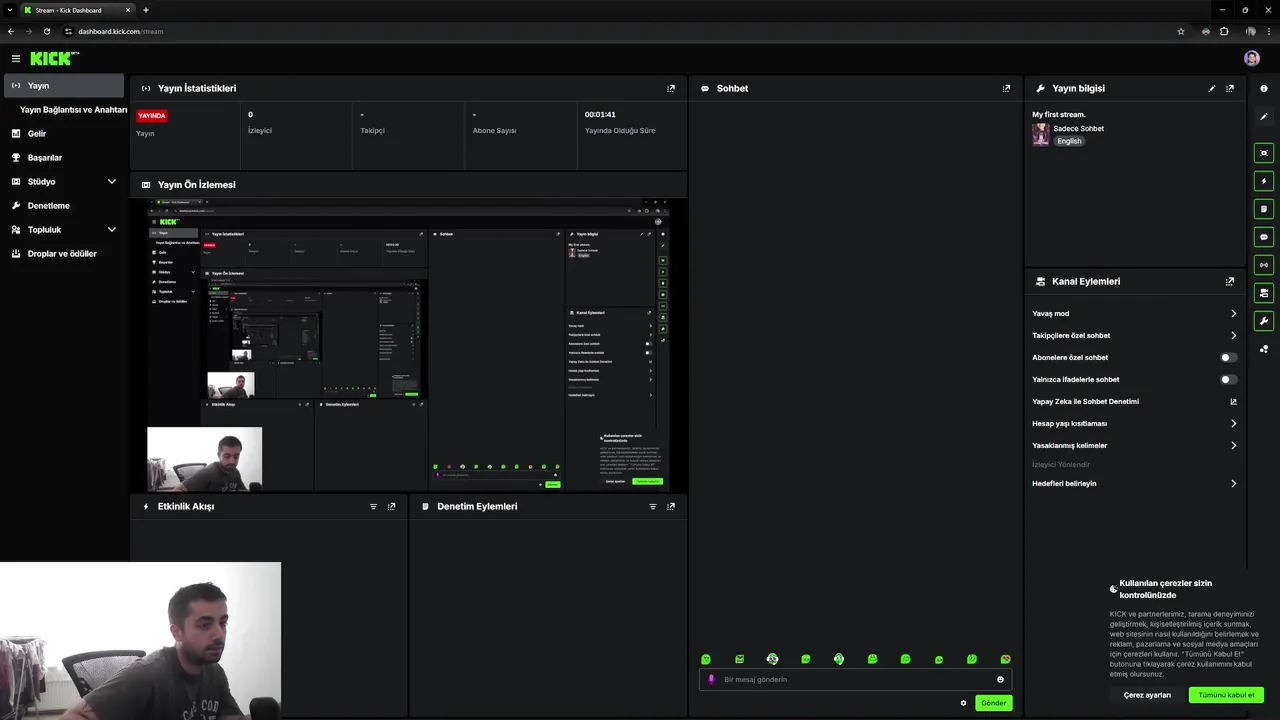Toggle the lightning activity feed widget icon
Screen dimensions: 1280x720
click(1264, 181)
